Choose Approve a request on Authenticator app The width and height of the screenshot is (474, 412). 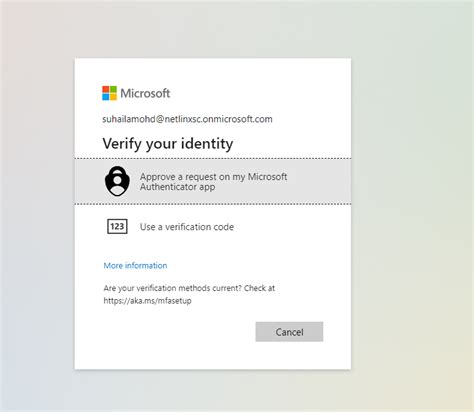tap(213, 181)
